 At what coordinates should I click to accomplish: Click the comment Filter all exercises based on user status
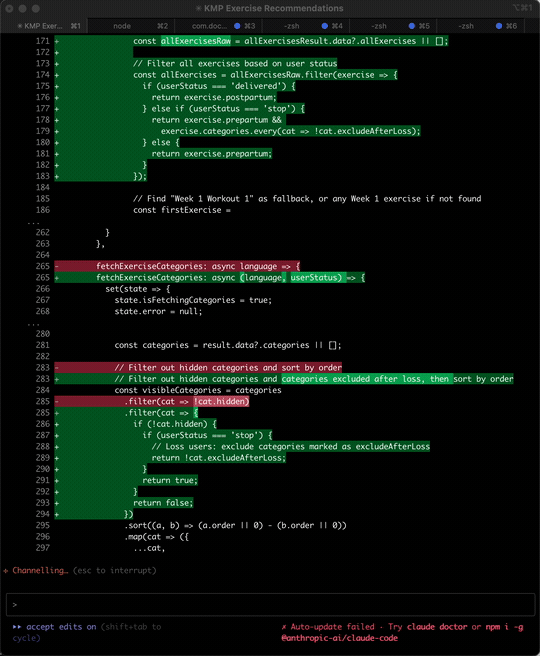pos(235,64)
